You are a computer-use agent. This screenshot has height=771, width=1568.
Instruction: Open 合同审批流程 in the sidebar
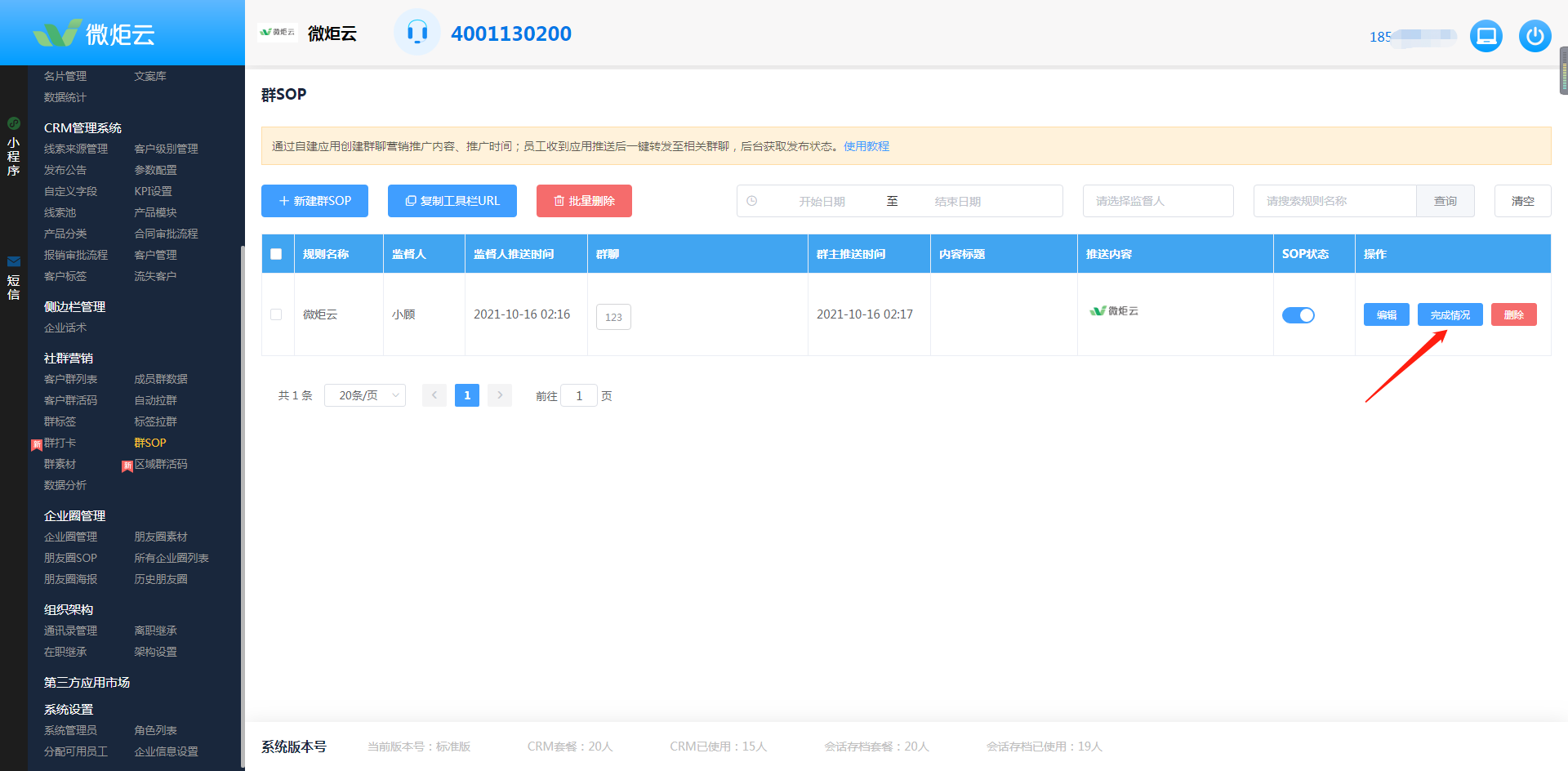[x=166, y=234]
